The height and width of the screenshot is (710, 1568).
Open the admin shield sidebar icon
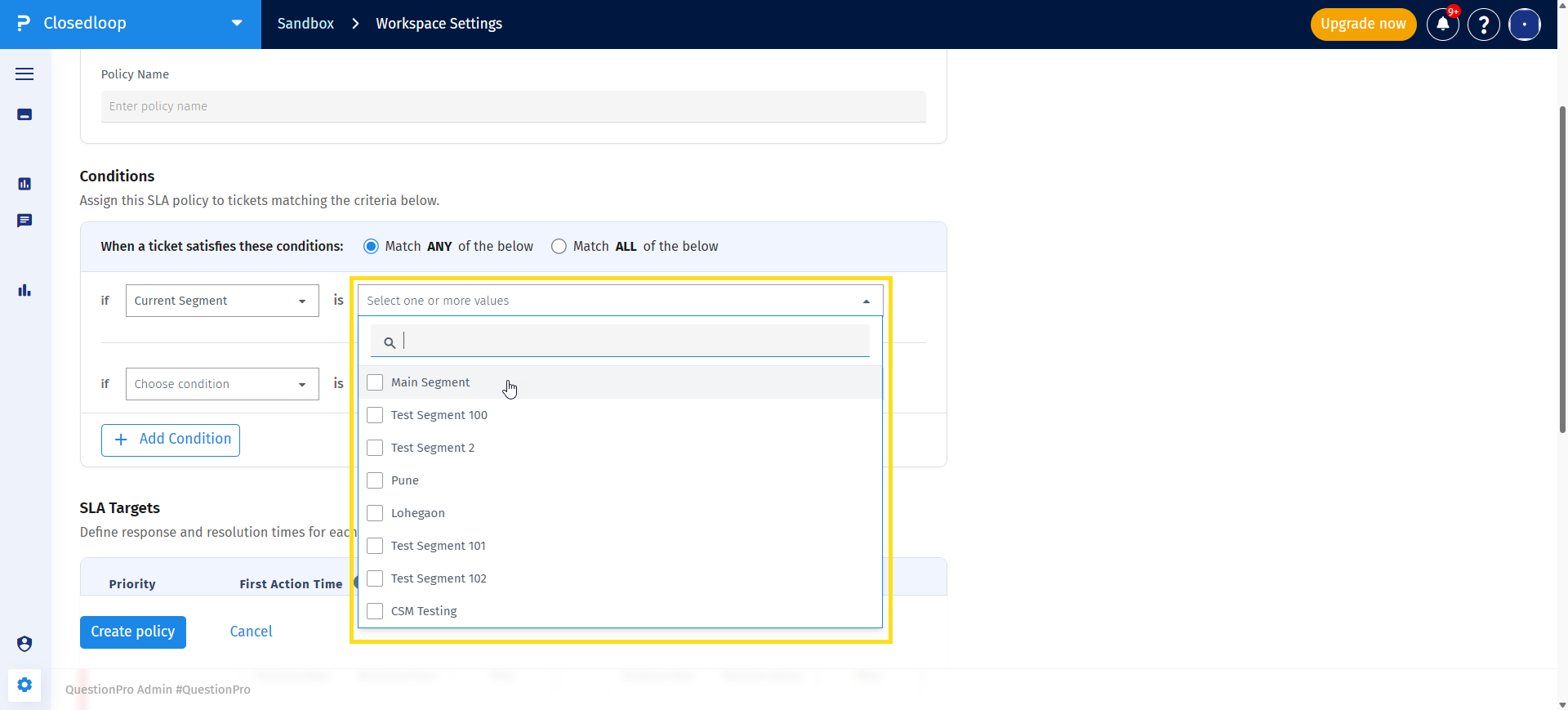(24, 644)
